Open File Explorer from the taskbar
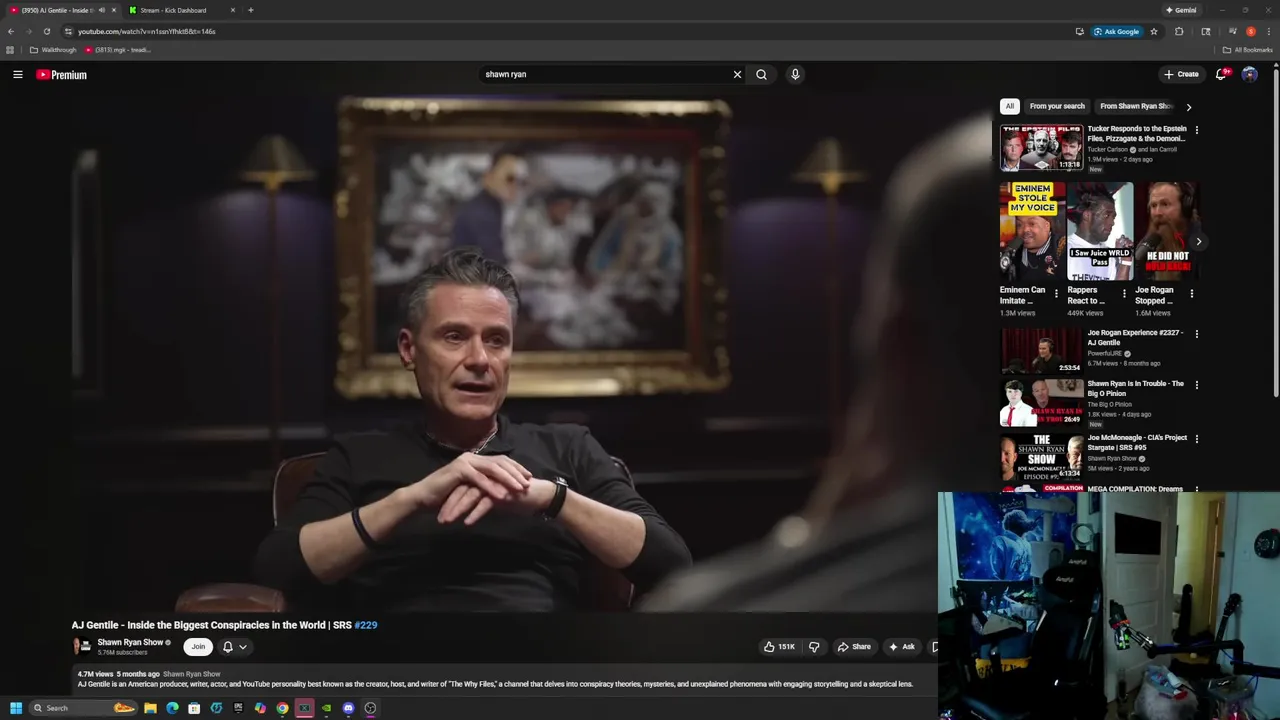Viewport: 1280px width, 720px height. [x=150, y=708]
